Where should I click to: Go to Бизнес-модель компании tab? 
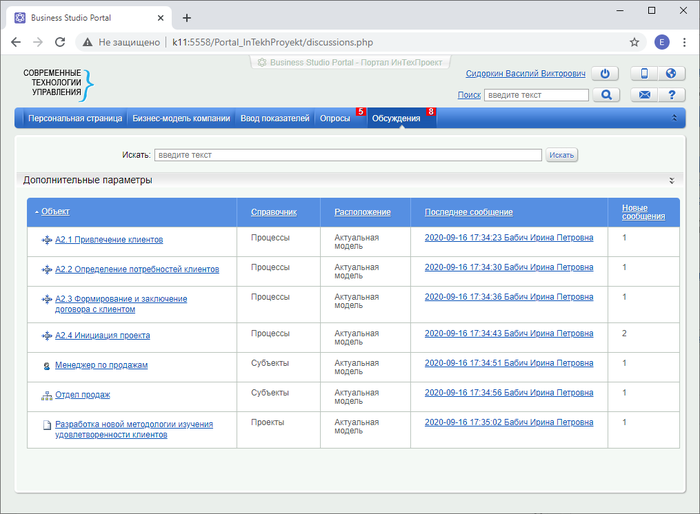click(x=181, y=118)
